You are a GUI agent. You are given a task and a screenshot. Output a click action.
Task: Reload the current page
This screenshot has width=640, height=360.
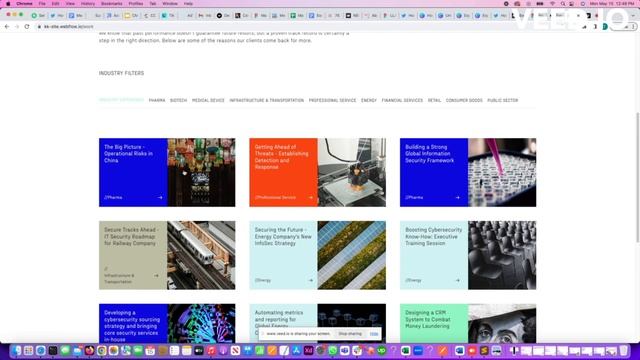click(27, 27)
